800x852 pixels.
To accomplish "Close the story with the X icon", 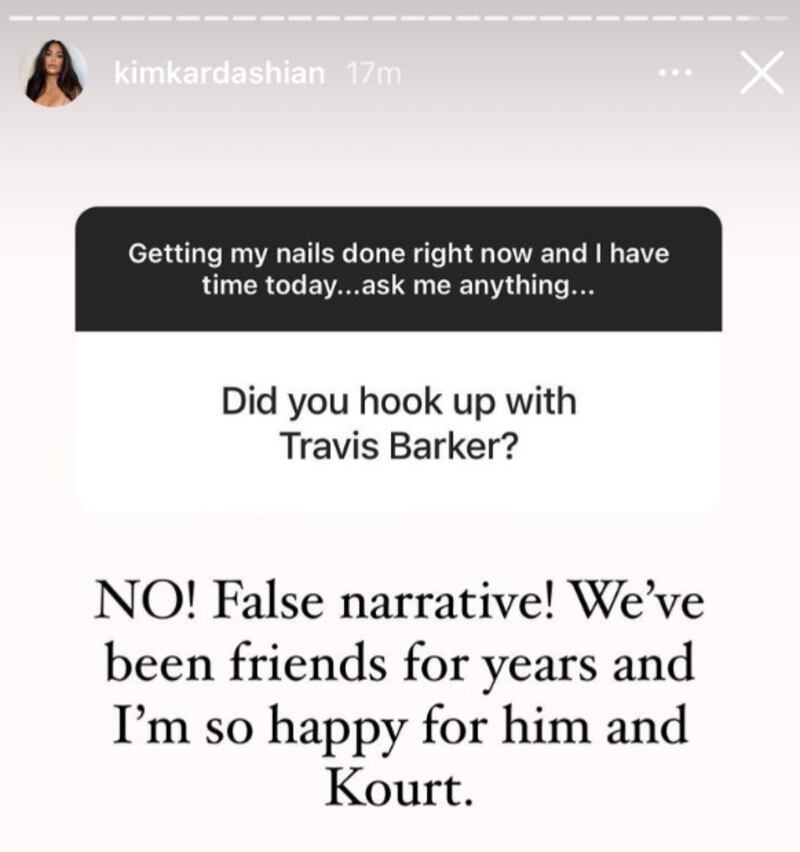I will 762,73.
